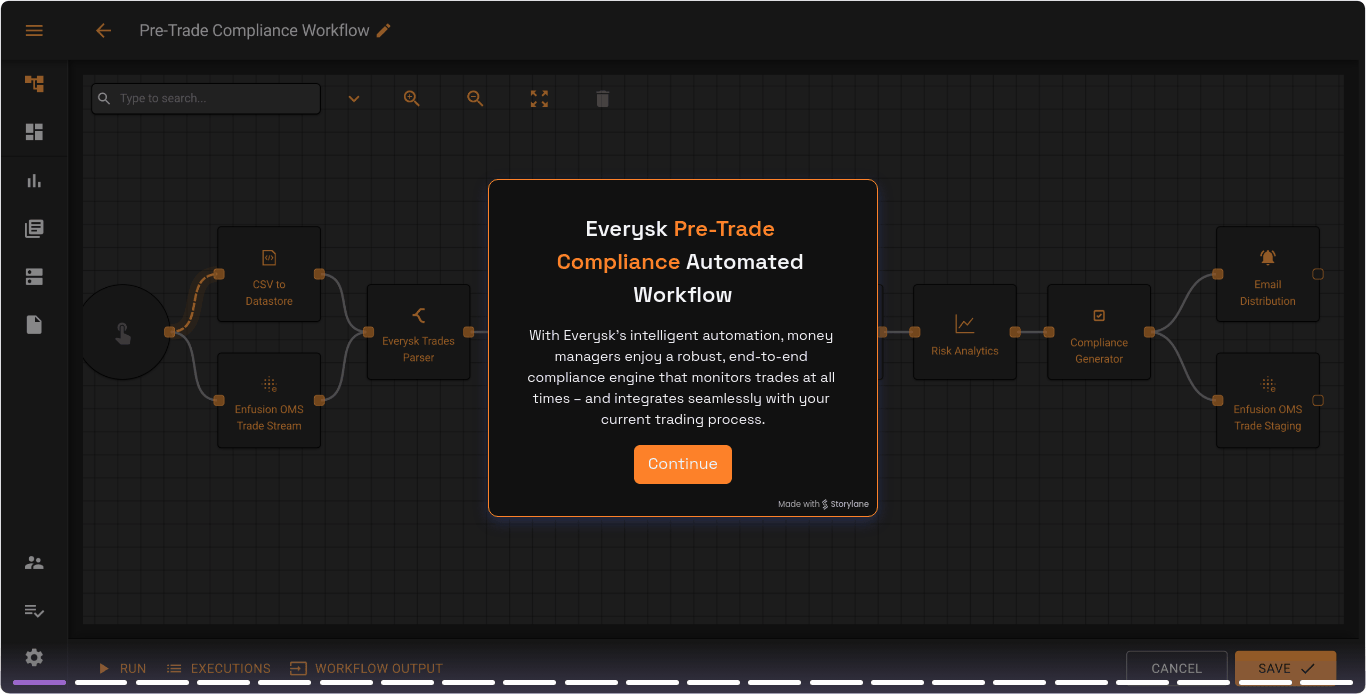Open the WORKFLOW OUTPUT tab
1366x694 pixels.
point(366,668)
